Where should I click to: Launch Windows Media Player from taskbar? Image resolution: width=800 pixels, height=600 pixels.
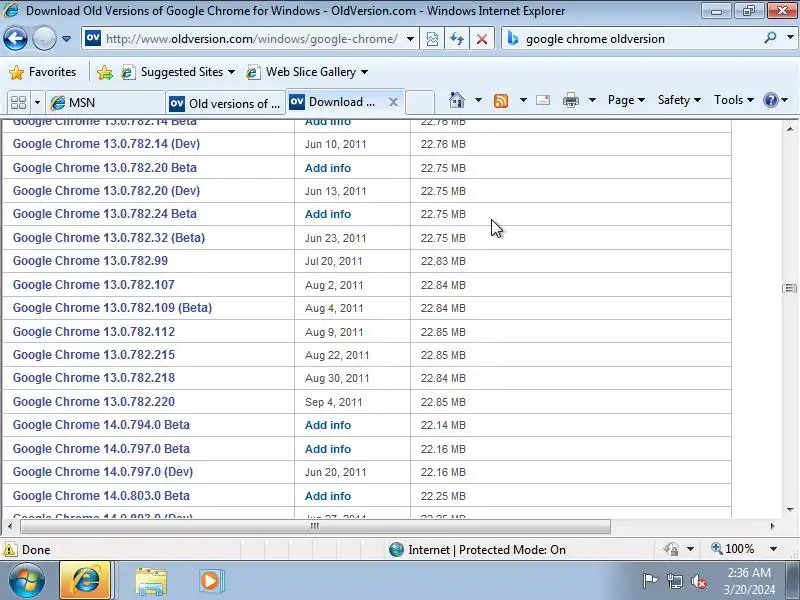pyautogui.click(x=210, y=581)
